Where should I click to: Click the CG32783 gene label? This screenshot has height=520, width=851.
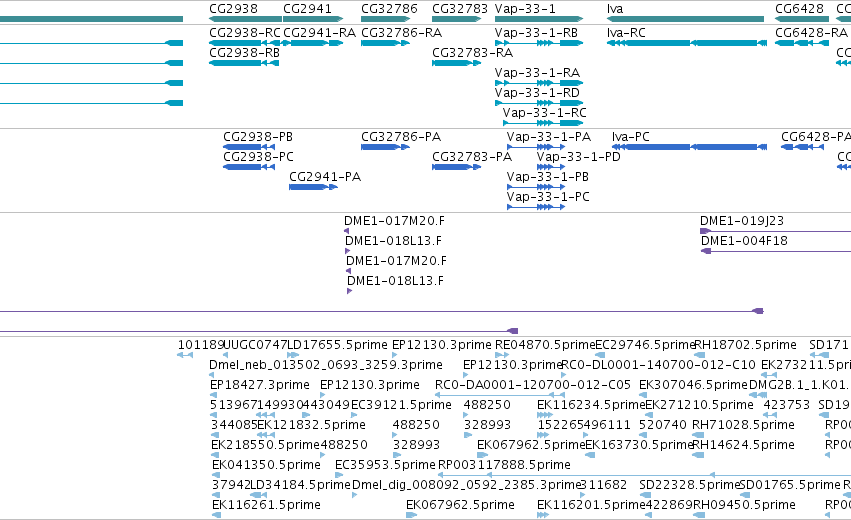[x=460, y=9]
